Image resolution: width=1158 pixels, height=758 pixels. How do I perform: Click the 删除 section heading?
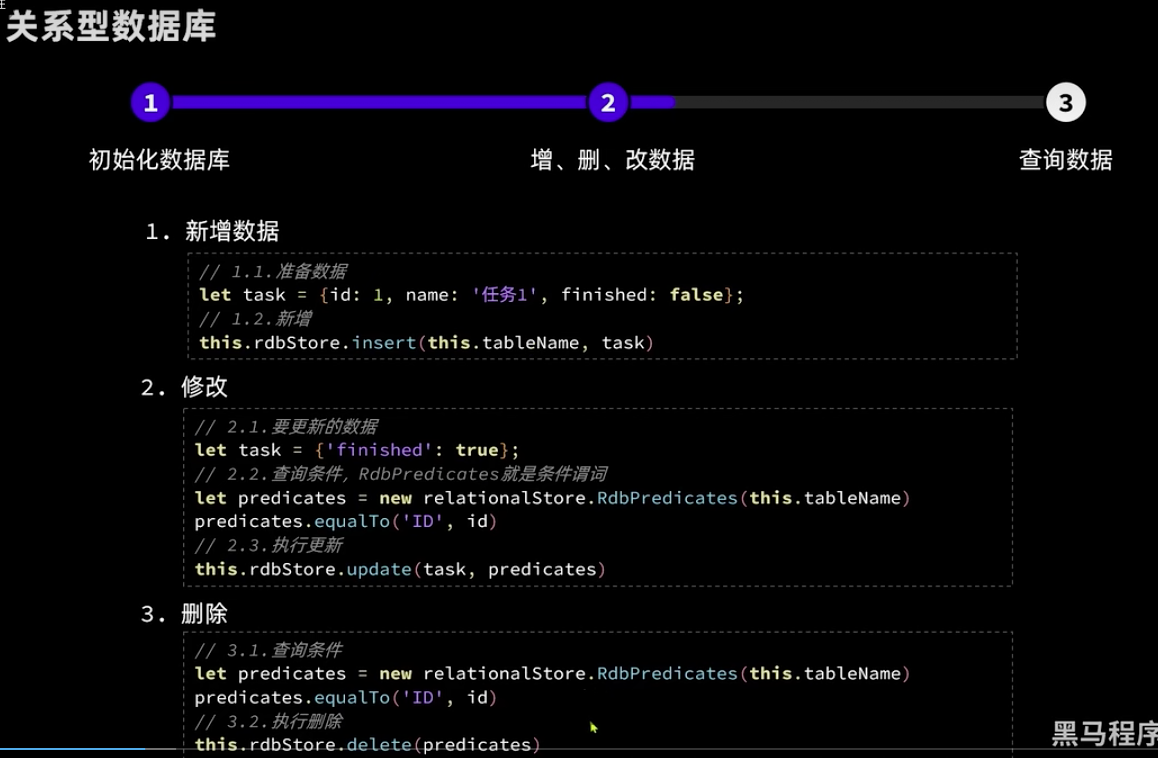pyautogui.click(x=204, y=614)
